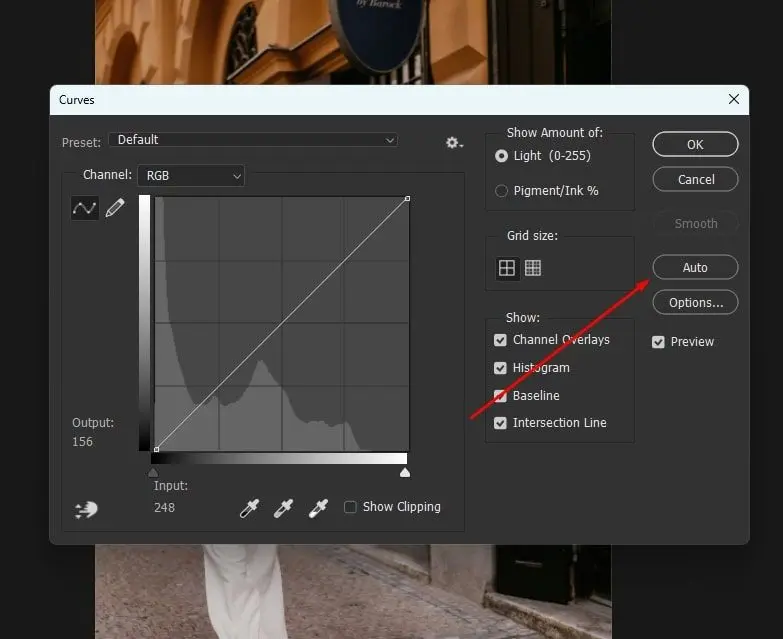Viewport: 783px width, 639px height.
Task: Toggle the Baseline checkbox
Action: [500, 396]
